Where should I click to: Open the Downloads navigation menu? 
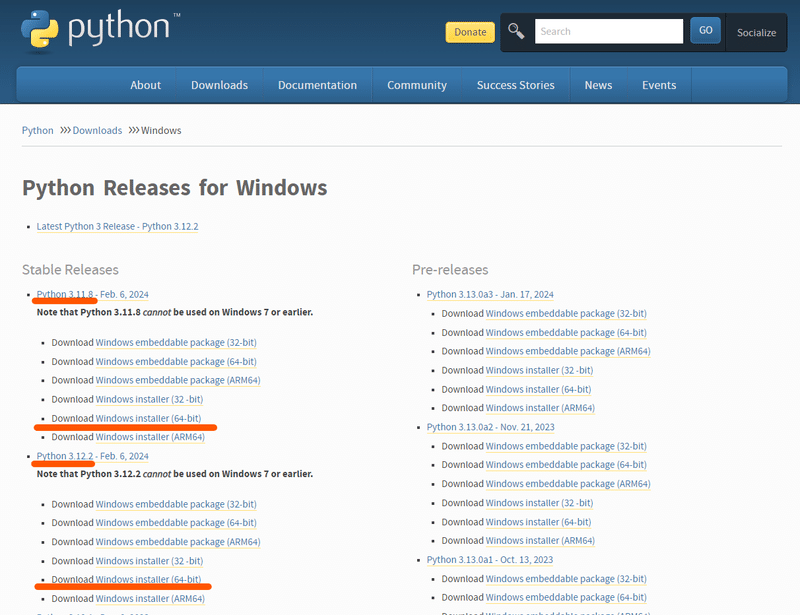(219, 85)
